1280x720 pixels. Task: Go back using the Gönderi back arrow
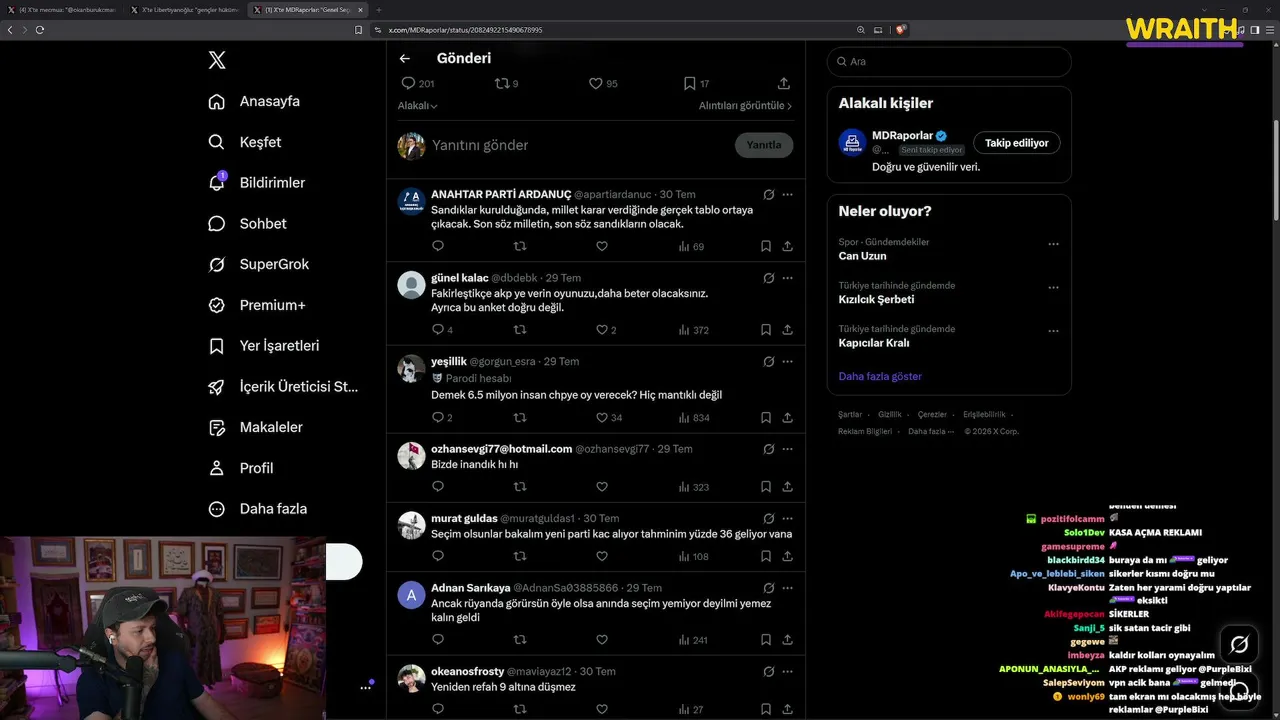coord(405,59)
